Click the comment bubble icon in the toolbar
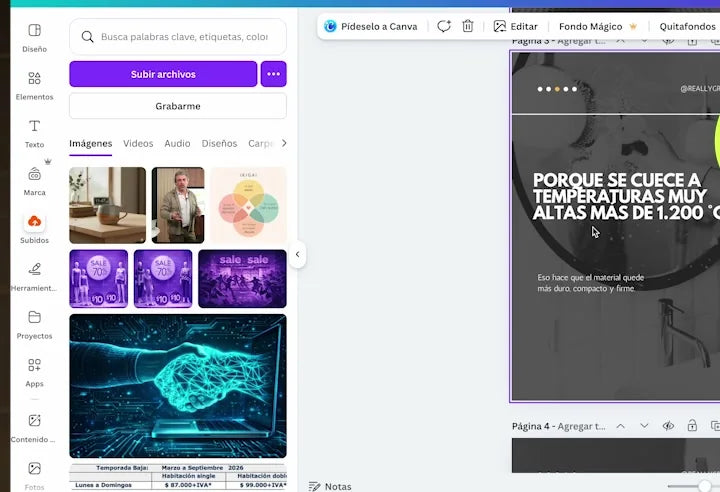The height and width of the screenshot is (492, 720). (444, 26)
